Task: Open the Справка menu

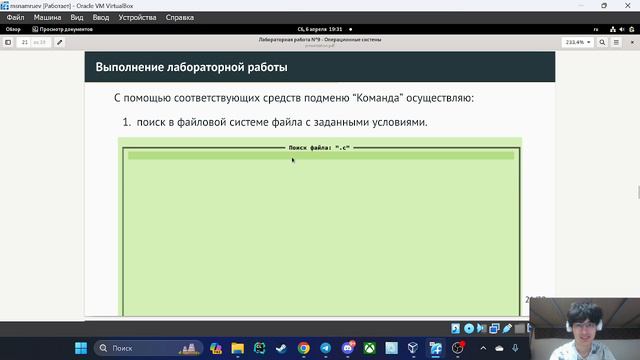Action: tap(180, 18)
